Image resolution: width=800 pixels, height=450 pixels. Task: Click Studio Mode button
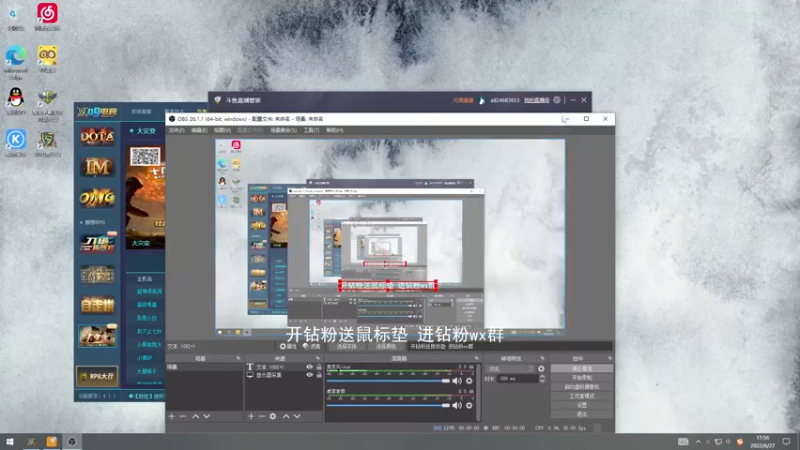(x=582, y=396)
